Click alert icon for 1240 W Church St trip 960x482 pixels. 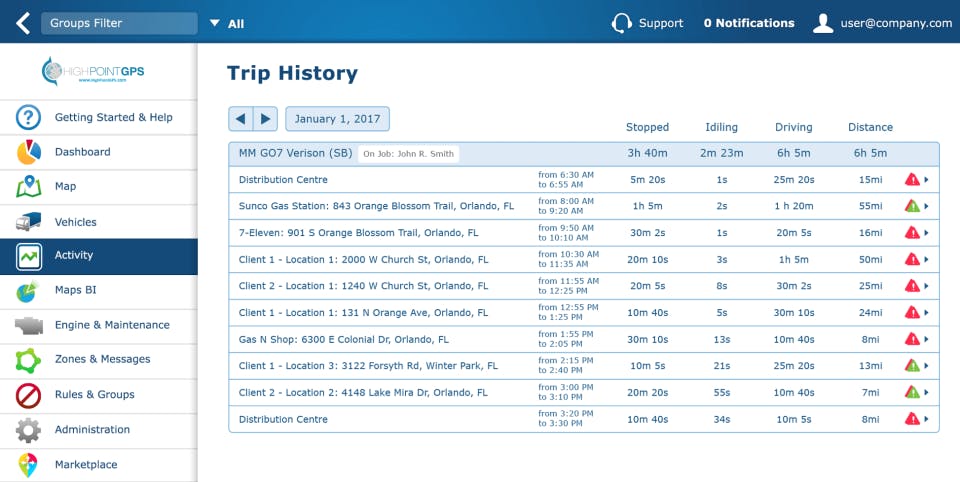coord(912,286)
